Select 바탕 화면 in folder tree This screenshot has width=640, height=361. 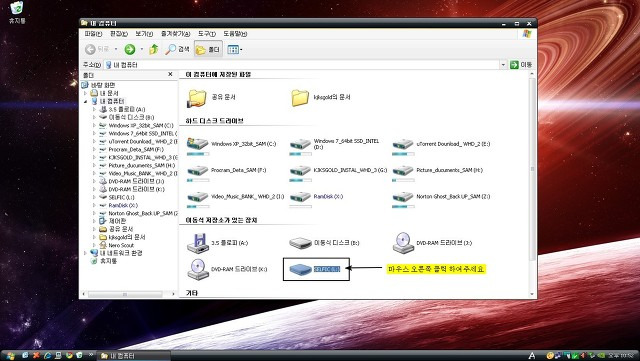103,85
